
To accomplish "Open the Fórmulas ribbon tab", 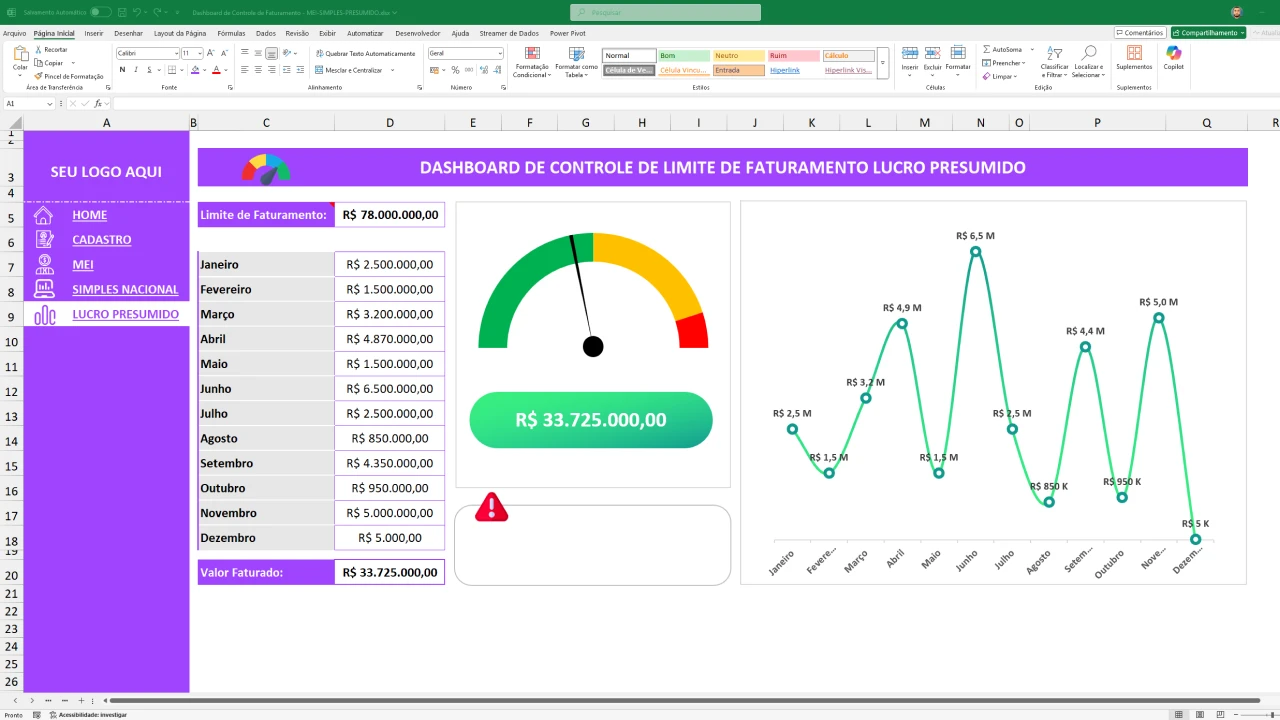I will pyautogui.click(x=231, y=33).
